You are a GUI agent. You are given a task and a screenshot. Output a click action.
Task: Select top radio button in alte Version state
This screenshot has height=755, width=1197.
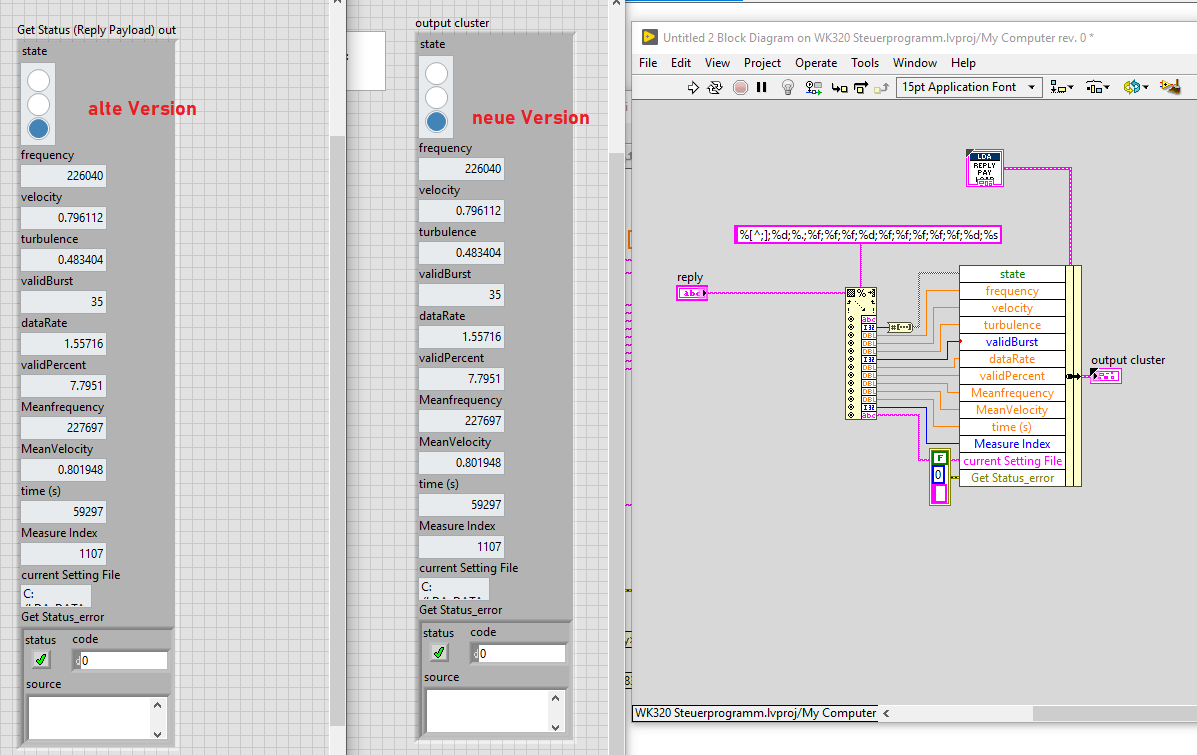click(x=38, y=81)
